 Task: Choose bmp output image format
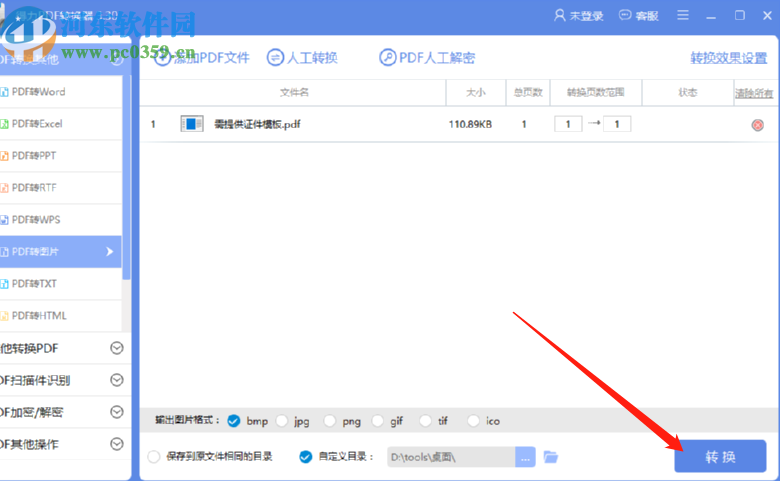pyautogui.click(x=234, y=421)
